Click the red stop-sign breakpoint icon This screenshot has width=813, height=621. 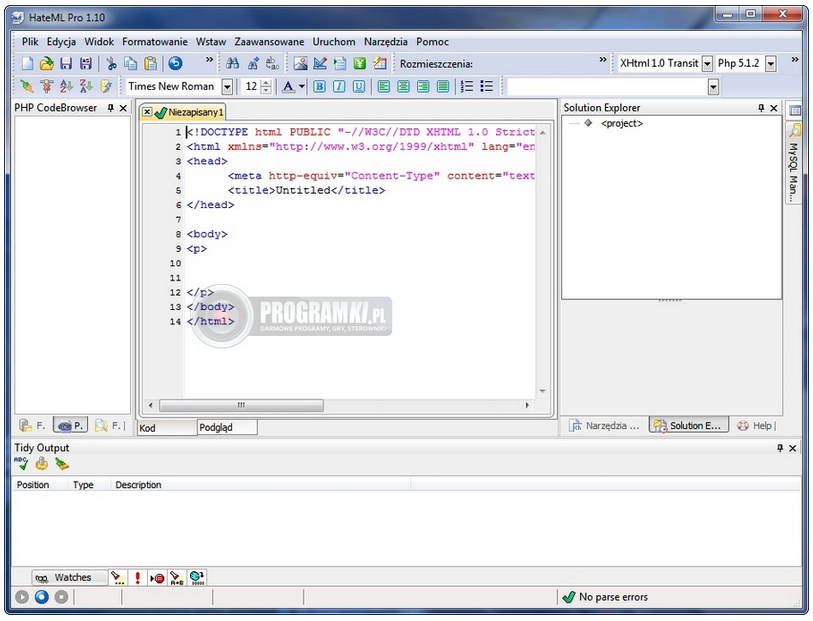coord(157,577)
